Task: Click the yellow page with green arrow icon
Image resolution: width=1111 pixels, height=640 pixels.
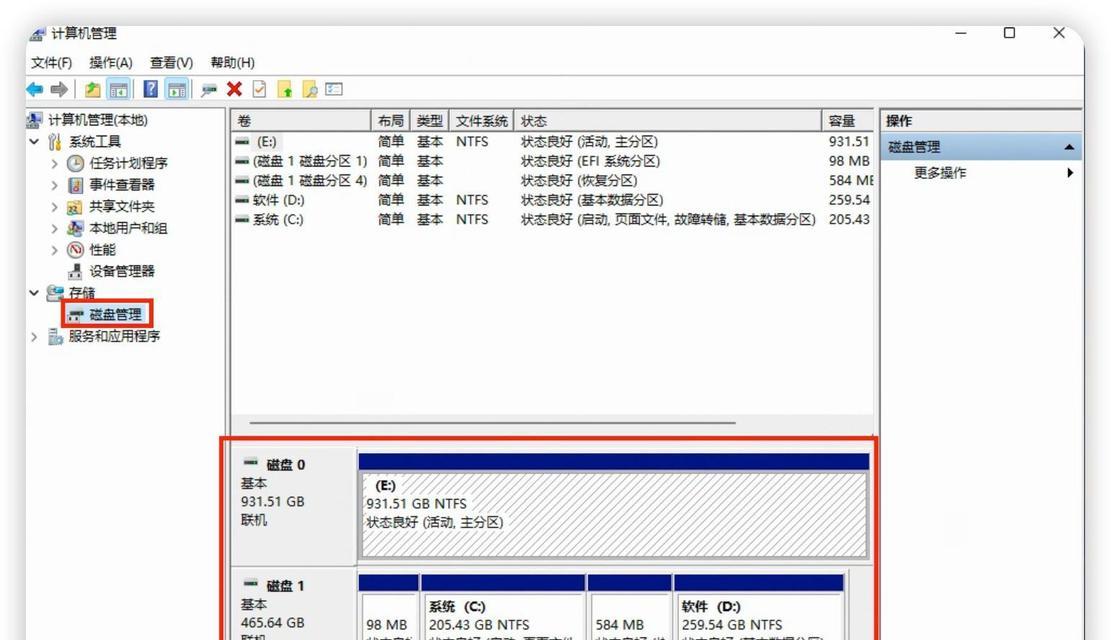Action: [285, 89]
